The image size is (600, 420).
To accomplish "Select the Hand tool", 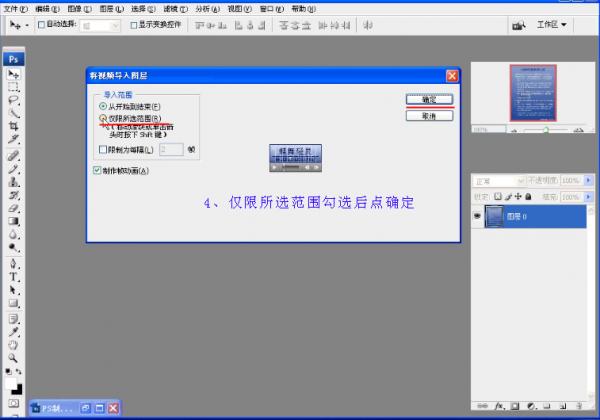I will [x=13, y=345].
